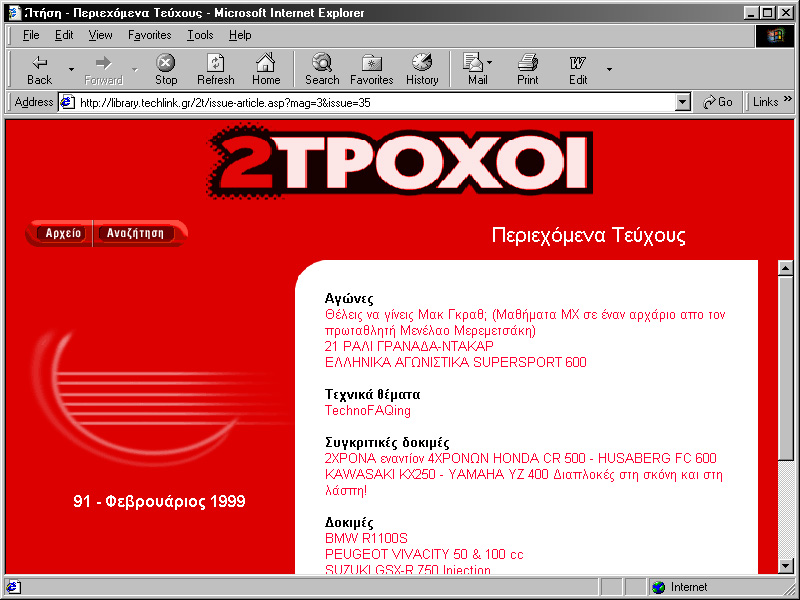Click the status bar page icon

13,587
